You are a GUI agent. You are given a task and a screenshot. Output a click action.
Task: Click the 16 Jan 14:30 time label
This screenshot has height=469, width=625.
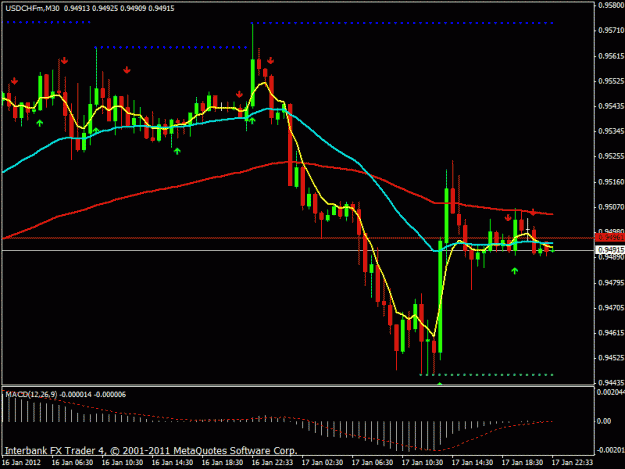172,463
